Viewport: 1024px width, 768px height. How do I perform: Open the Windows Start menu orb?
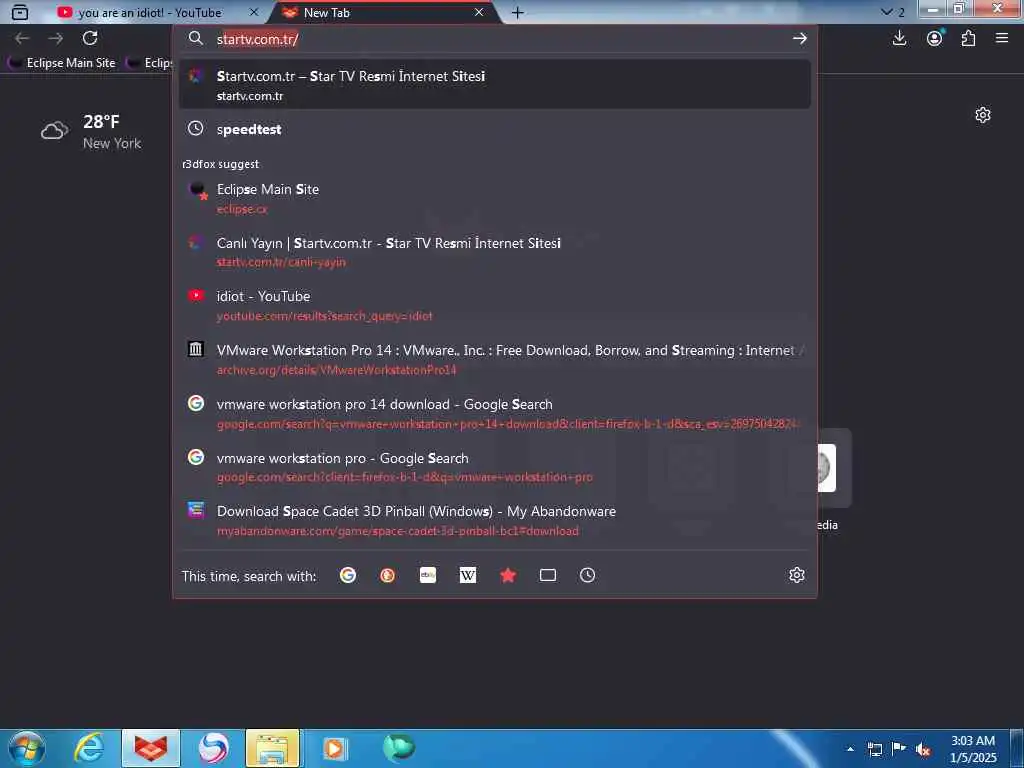pyautogui.click(x=27, y=748)
